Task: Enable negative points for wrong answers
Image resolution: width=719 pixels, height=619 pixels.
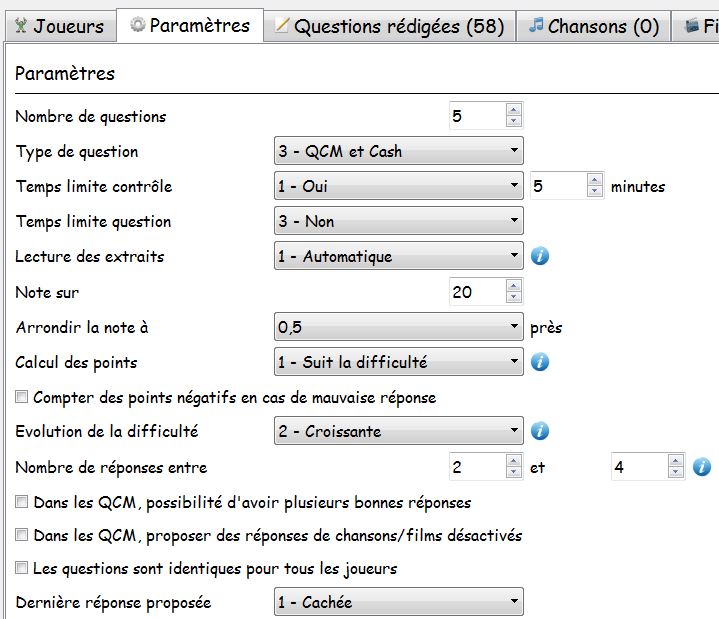Action: click(x=22, y=397)
